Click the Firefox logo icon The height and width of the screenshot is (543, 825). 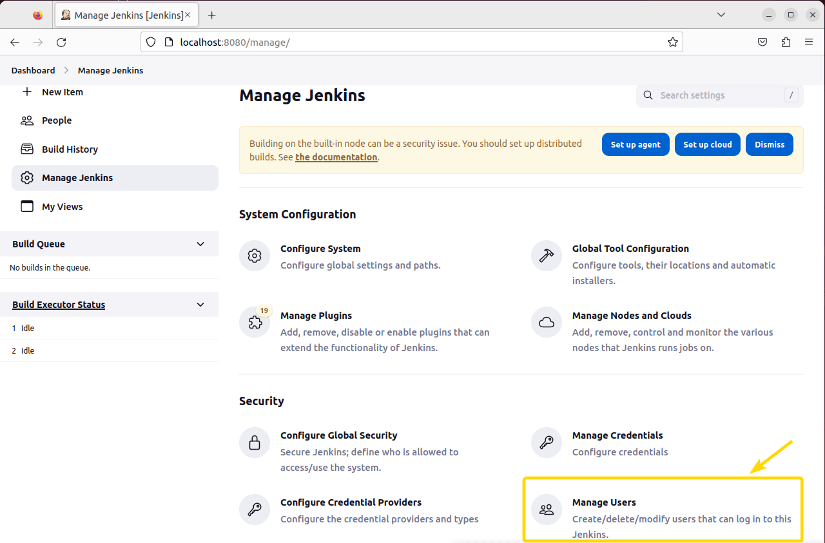(x=37, y=15)
